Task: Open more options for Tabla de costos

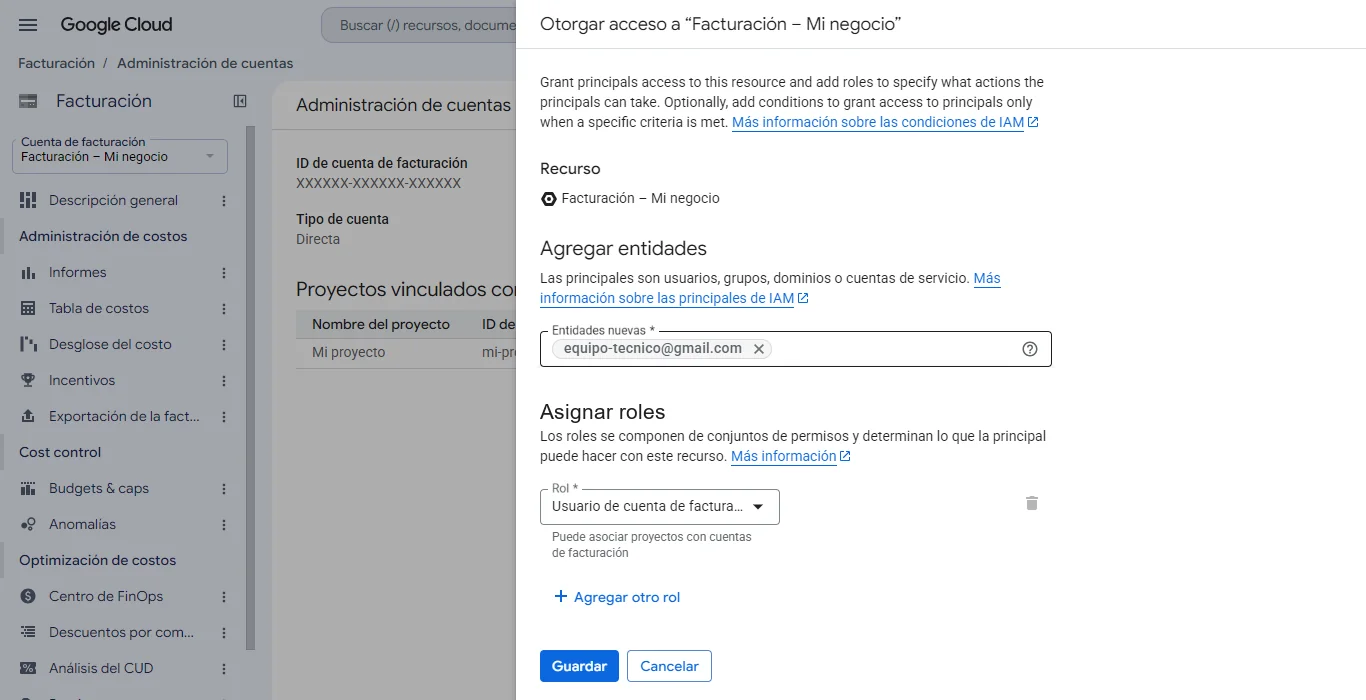Action: [224, 309]
